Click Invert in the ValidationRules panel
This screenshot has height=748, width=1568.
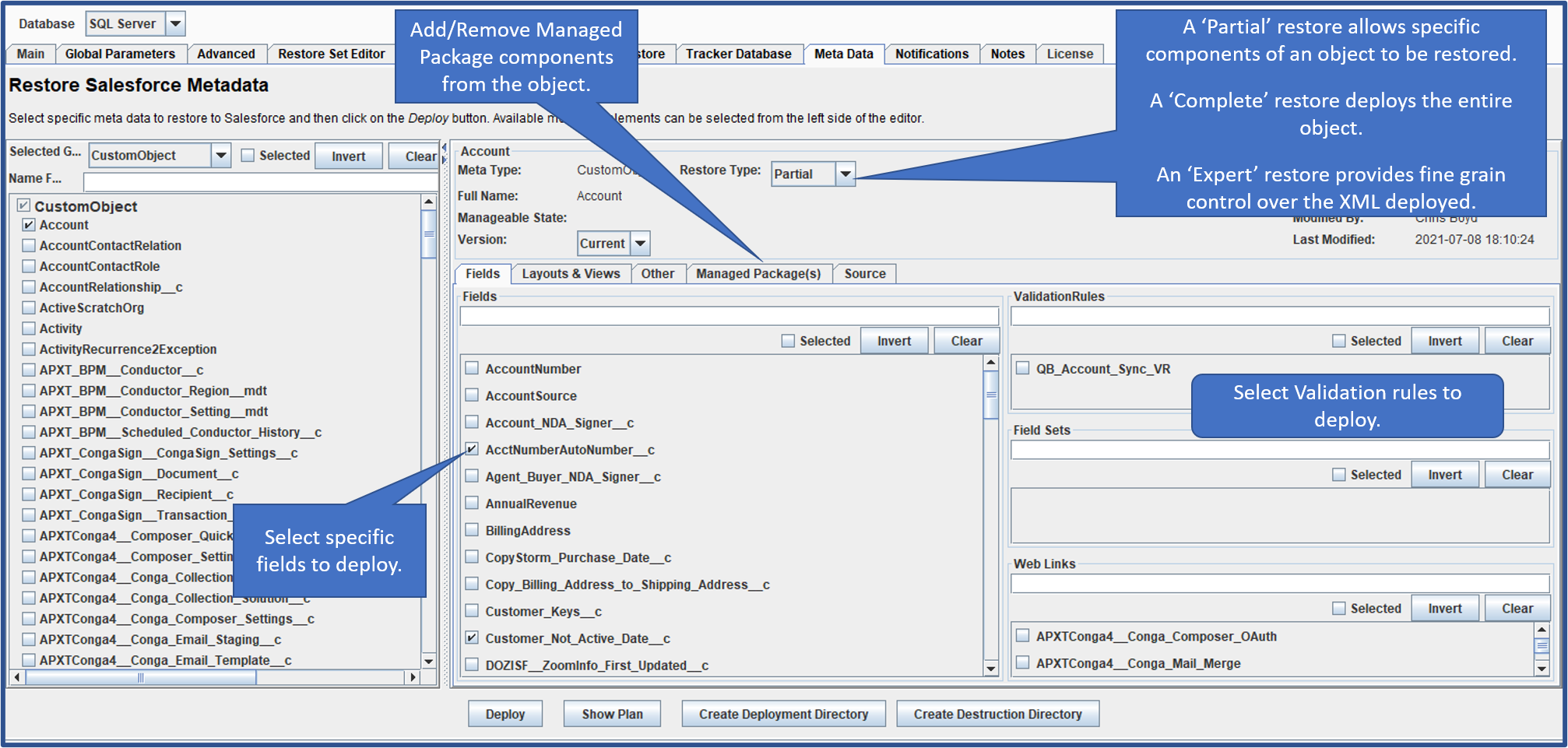click(x=1445, y=341)
